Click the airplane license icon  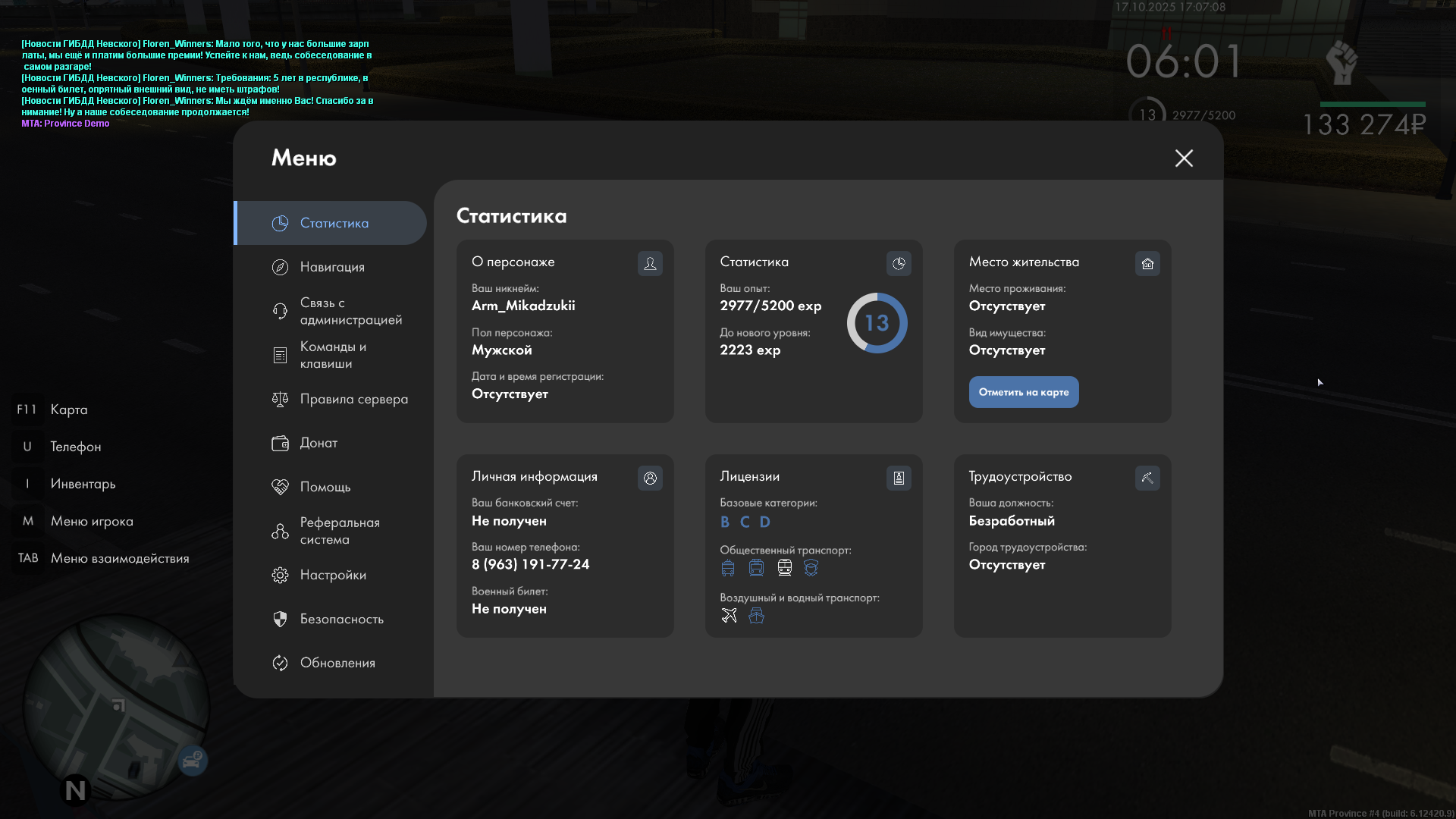click(x=729, y=615)
